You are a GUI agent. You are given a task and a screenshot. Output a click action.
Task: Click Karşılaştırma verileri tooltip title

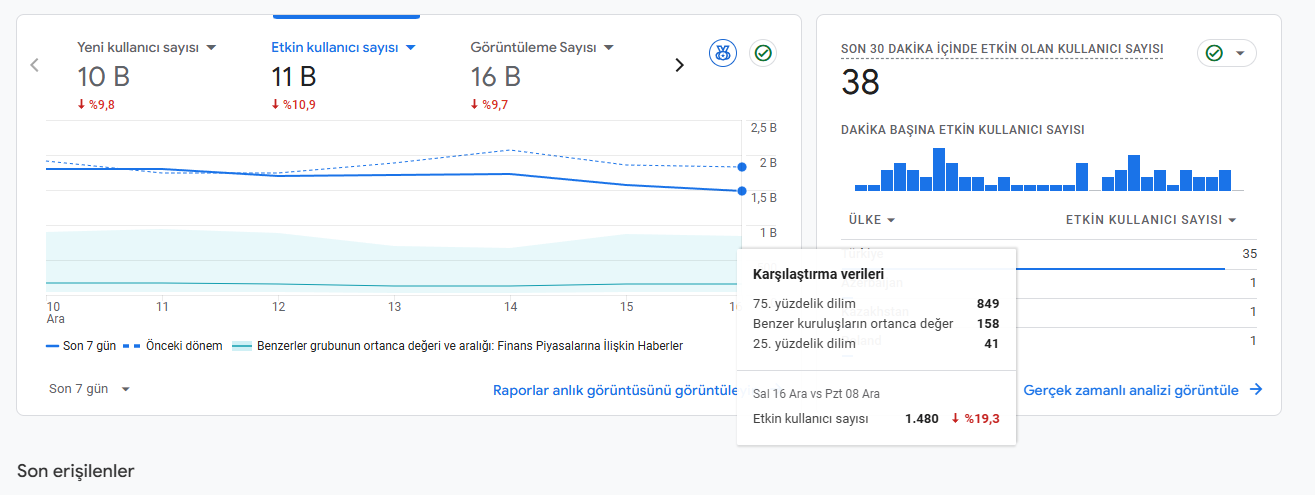click(x=818, y=274)
